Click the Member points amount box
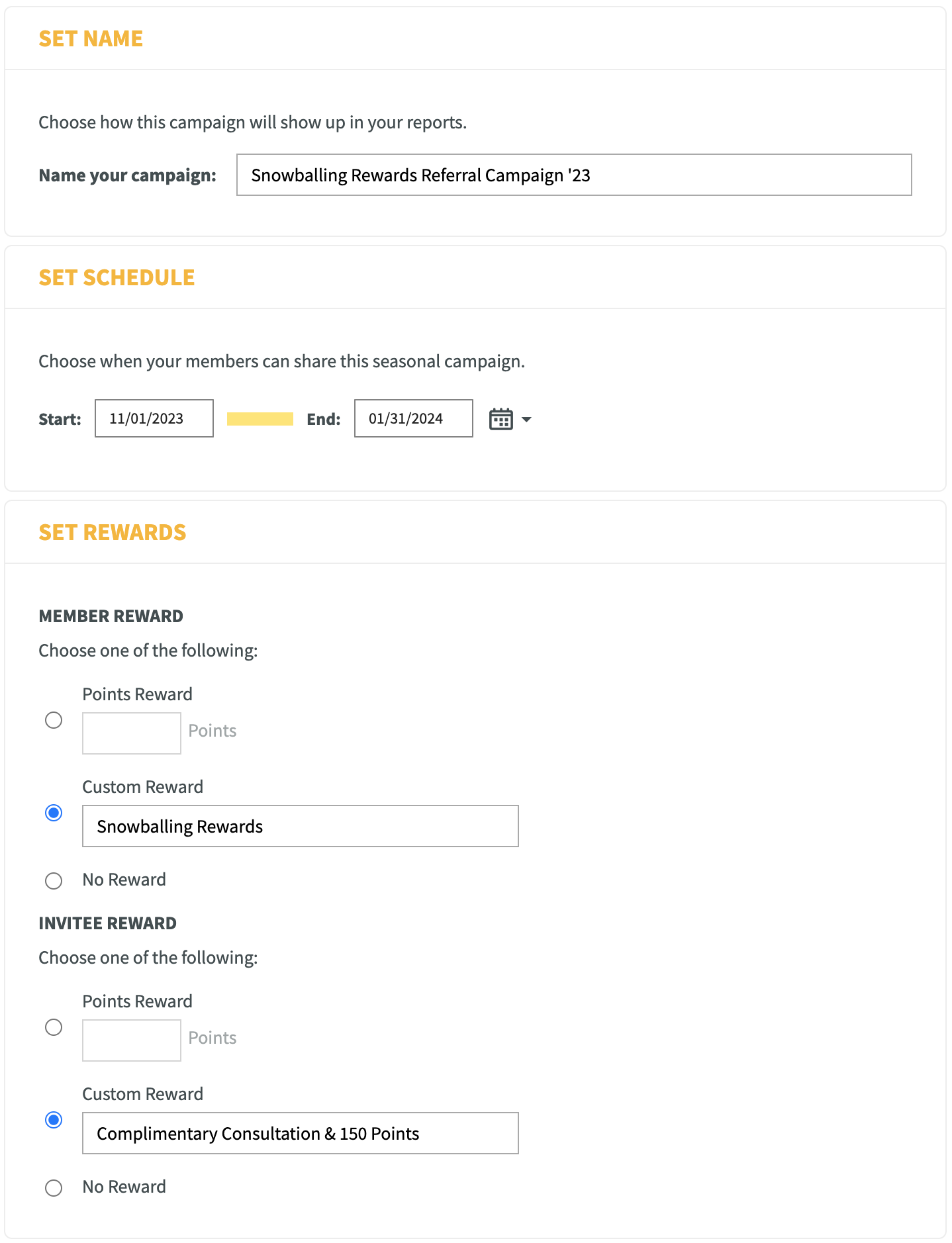This screenshot has height=1243, width=952. pos(132,733)
